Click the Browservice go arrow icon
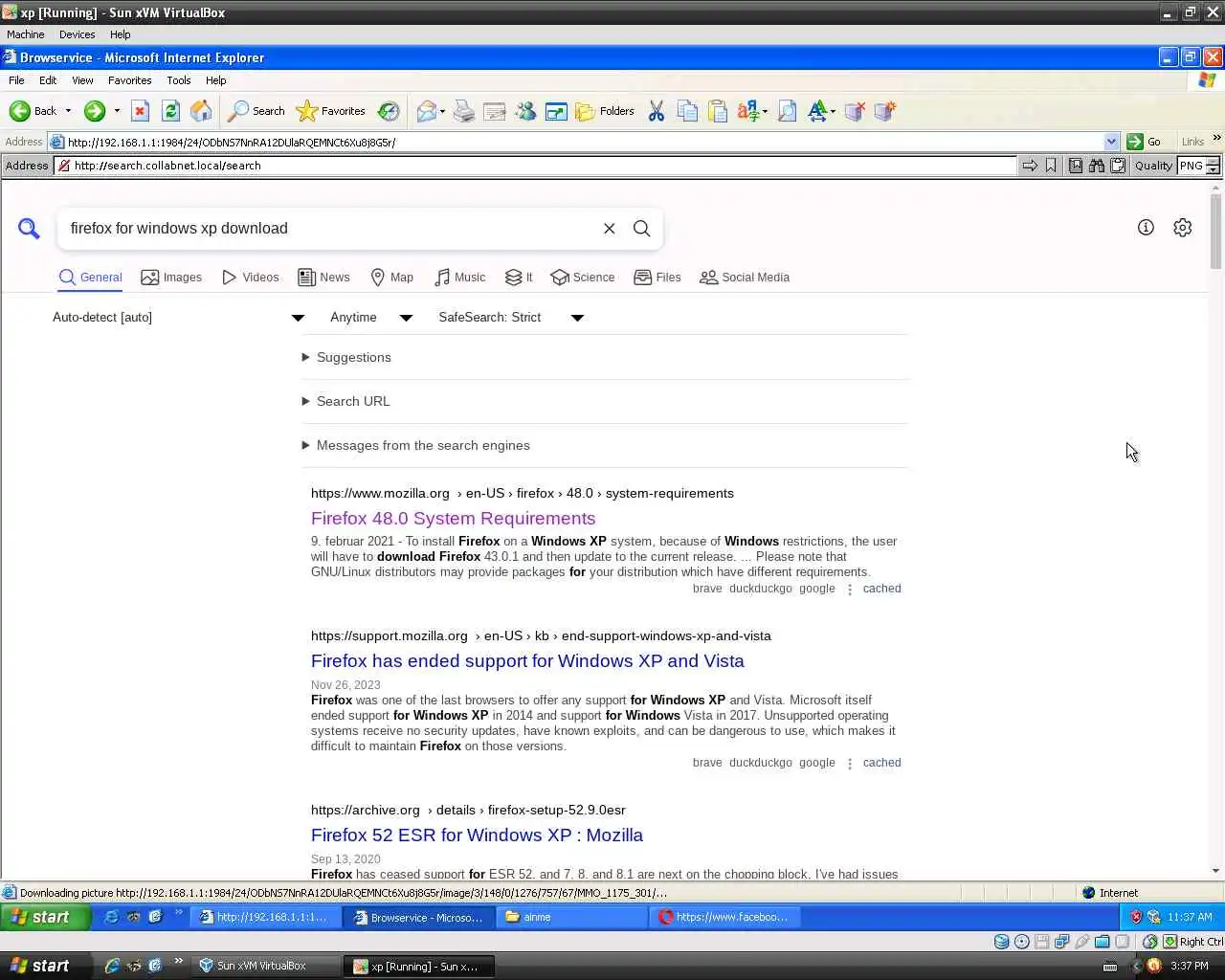 [x=1030, y=166]
